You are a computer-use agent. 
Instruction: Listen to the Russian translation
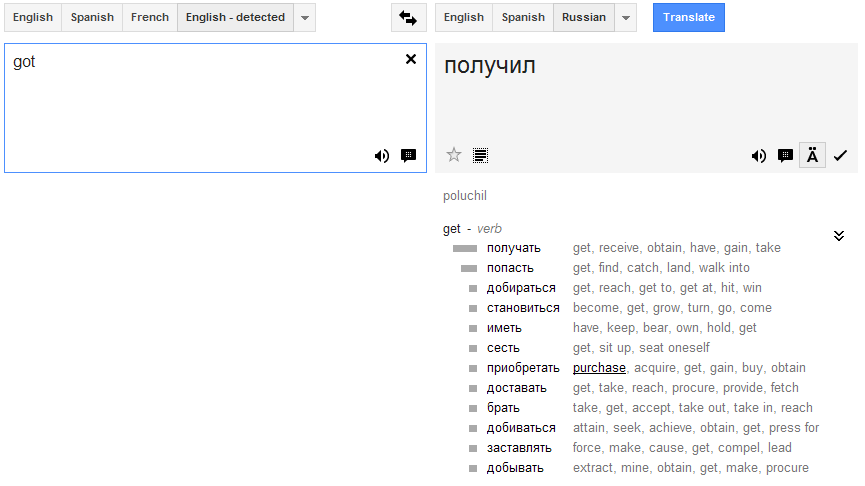[x=759, y=156]
